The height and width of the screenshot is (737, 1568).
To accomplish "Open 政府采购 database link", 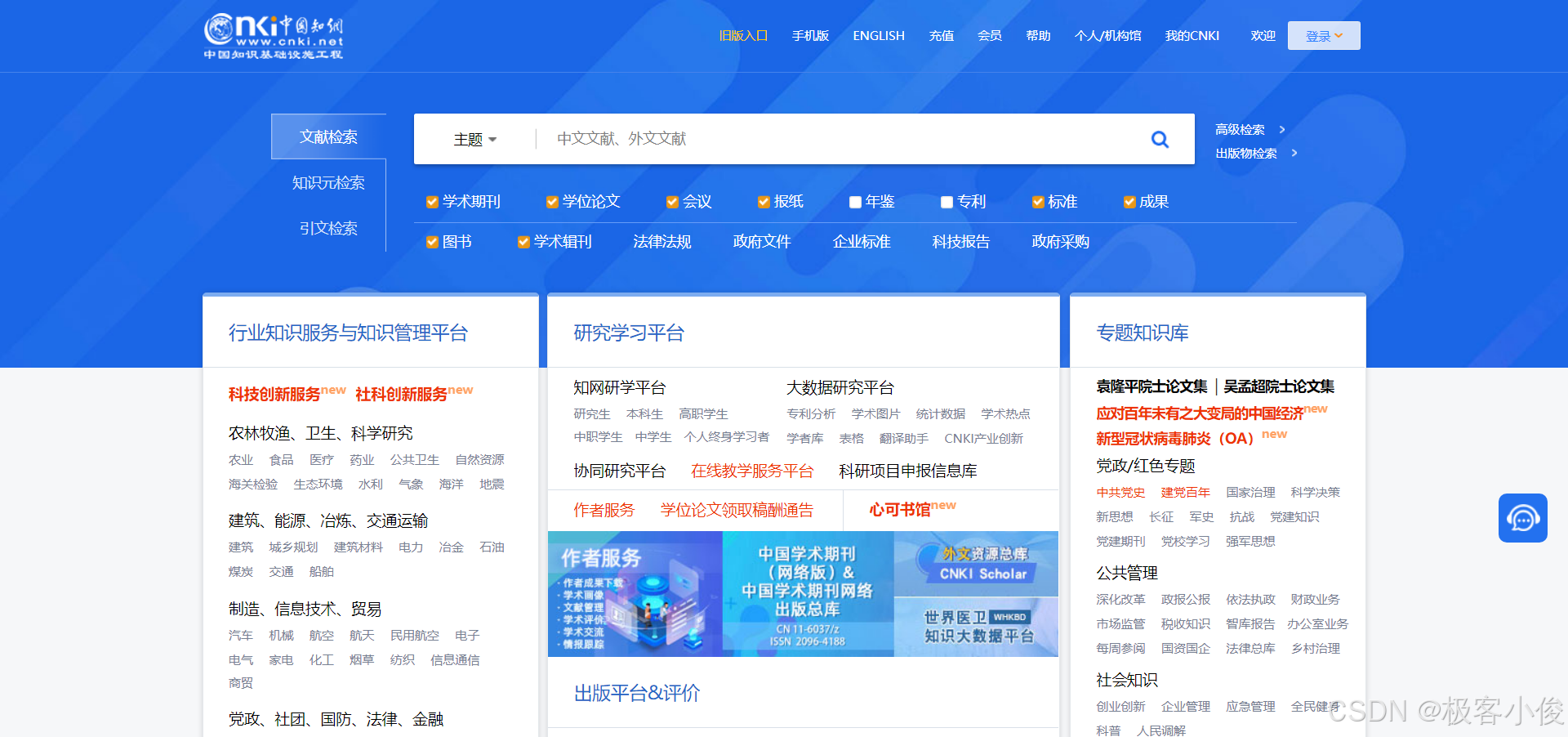I will click(x=1061, y=242).
